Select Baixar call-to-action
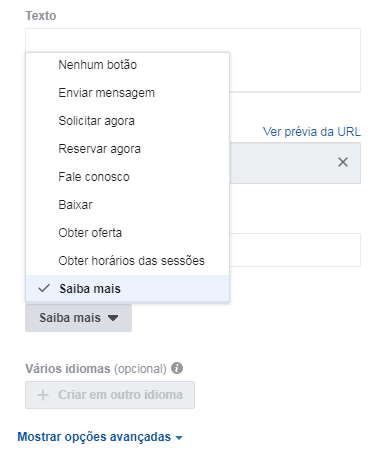 127,205
